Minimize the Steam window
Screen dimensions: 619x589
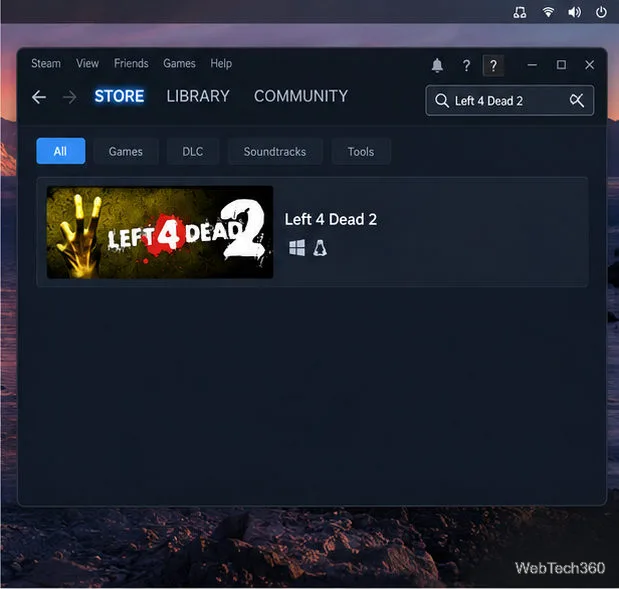[532, 65]
